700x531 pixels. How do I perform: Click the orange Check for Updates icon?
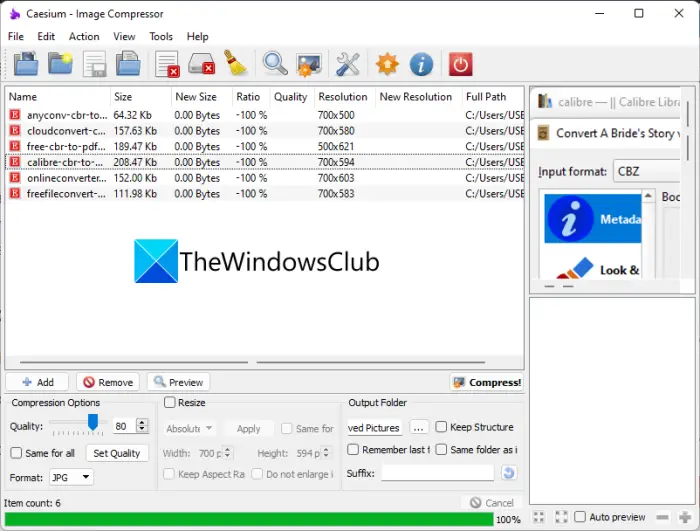(387, 63)
